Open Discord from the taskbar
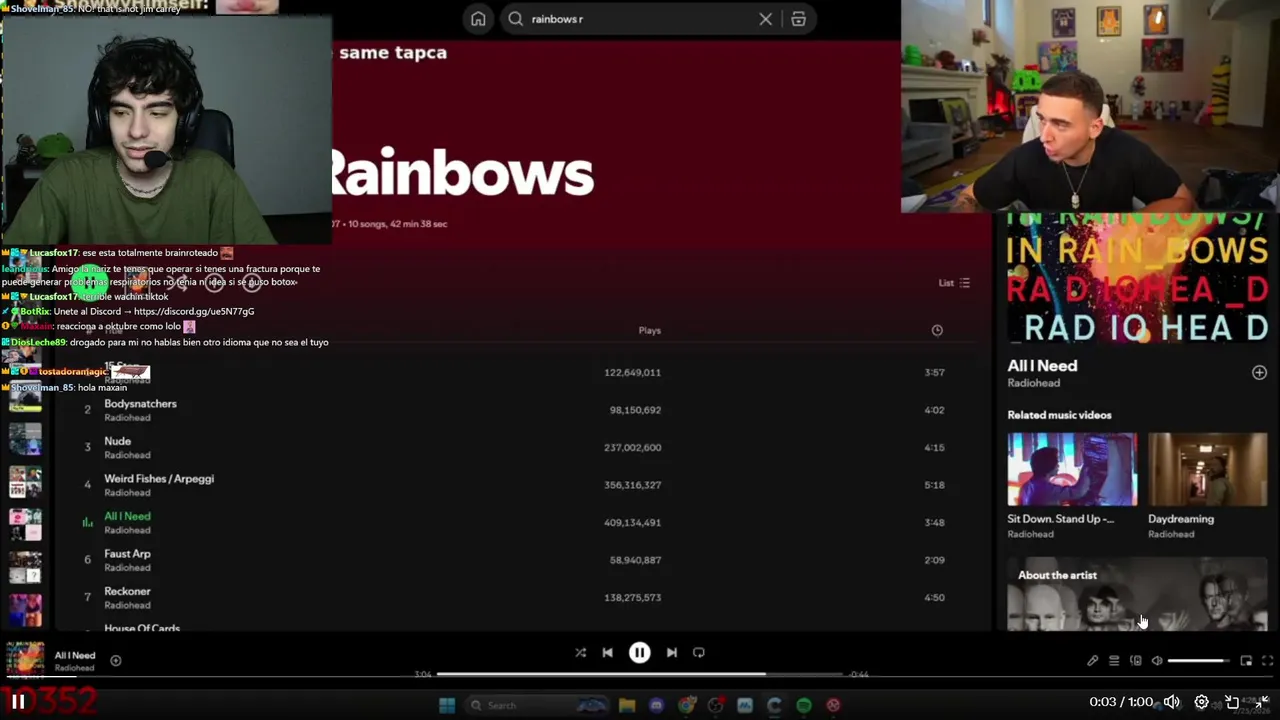The height and width of the screenshot is (720, 1280). [656, 705]
